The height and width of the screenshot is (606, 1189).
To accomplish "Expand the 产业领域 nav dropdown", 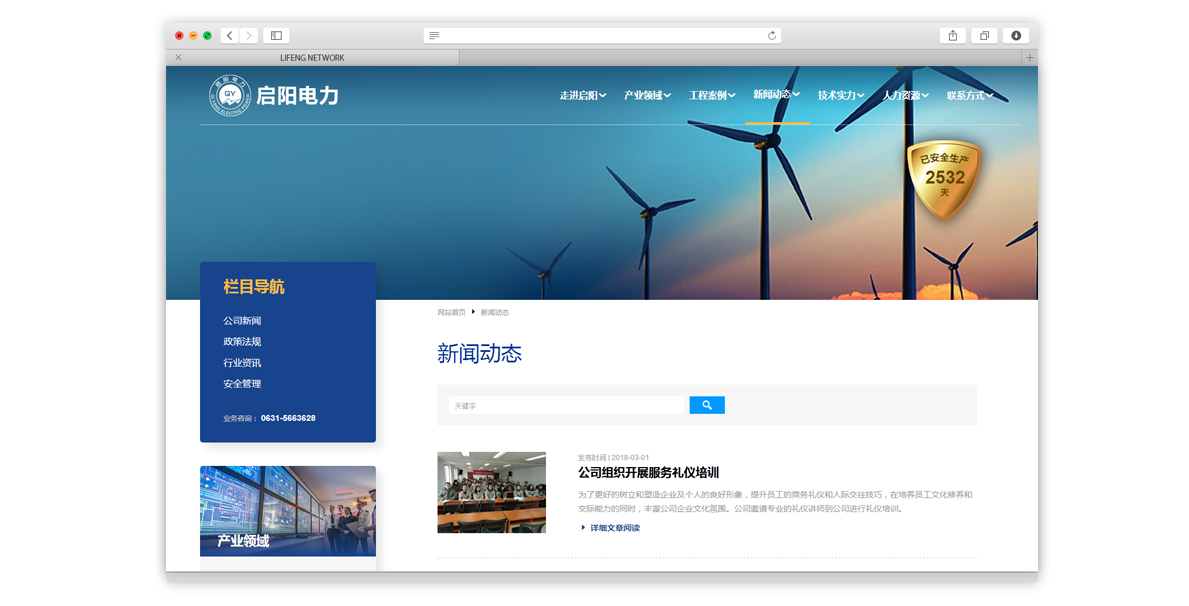I will 647,96.
